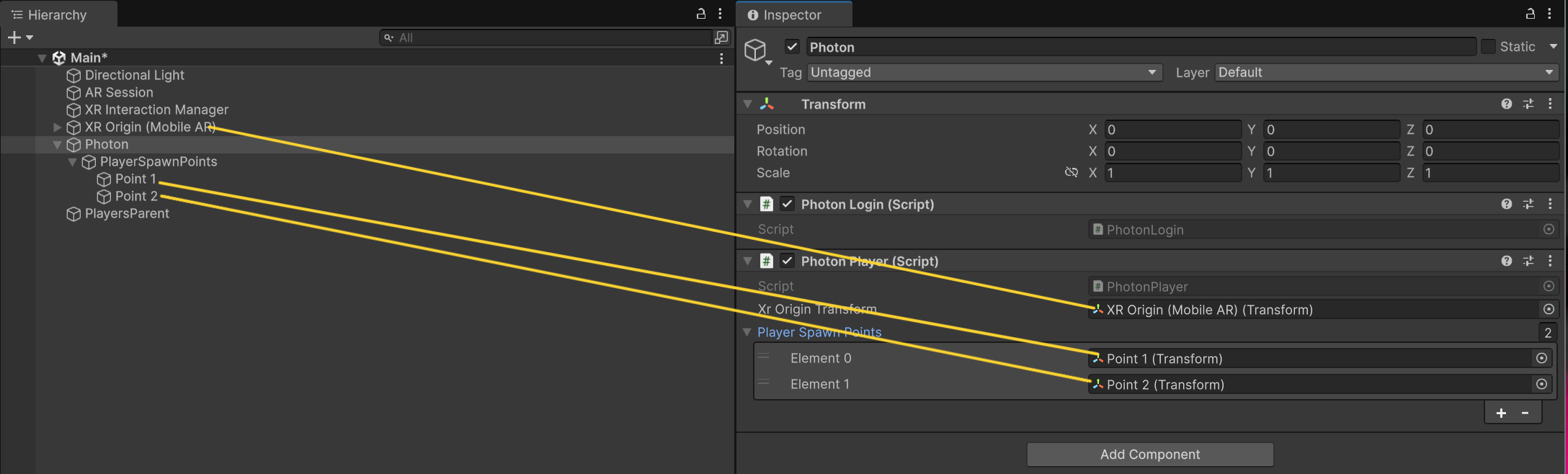The image size is (1568, 474).
Task: Click the Hierarchy search field
Action: pyautogui.click(x=546, y=37)
